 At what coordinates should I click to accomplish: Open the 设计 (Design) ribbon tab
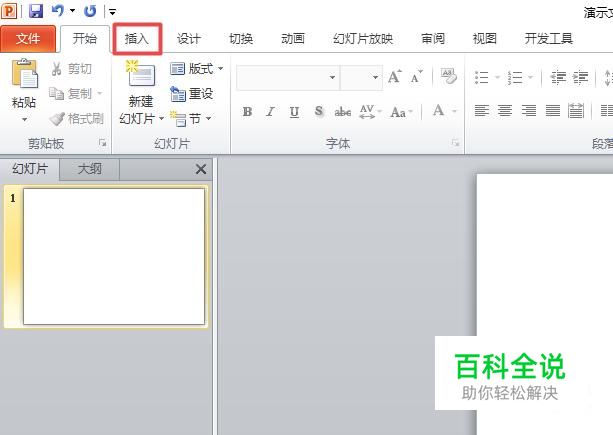click(x=188, y=39)
